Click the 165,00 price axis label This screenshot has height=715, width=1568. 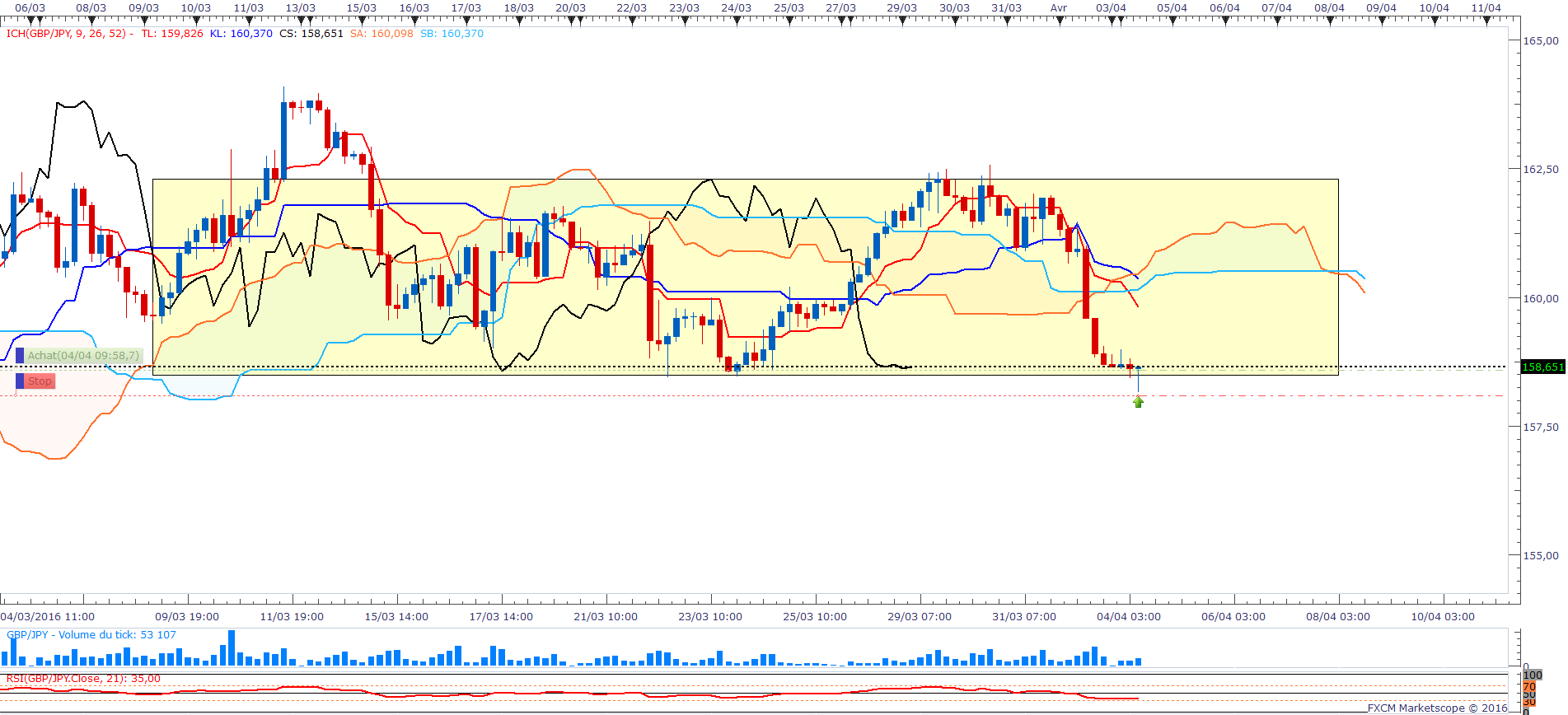(x=1541, y=40)
